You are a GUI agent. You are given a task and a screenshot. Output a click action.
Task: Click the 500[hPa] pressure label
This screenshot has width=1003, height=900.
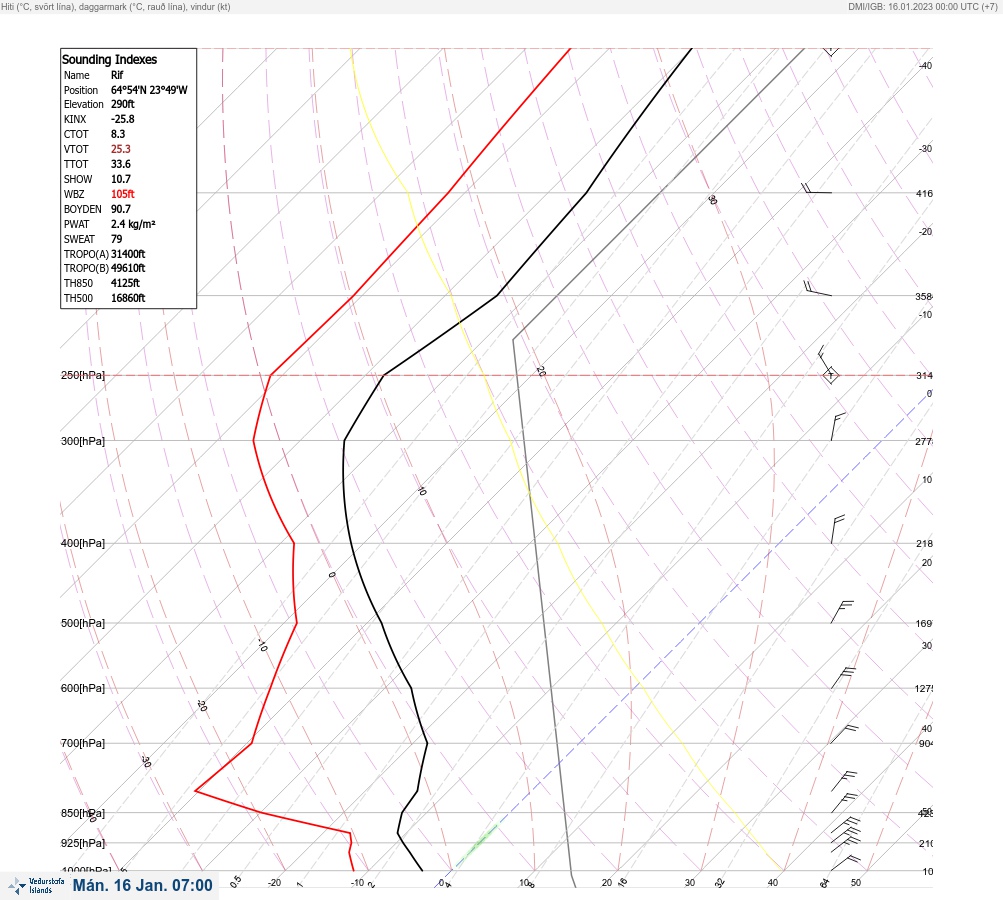click(x=83, y=623)
